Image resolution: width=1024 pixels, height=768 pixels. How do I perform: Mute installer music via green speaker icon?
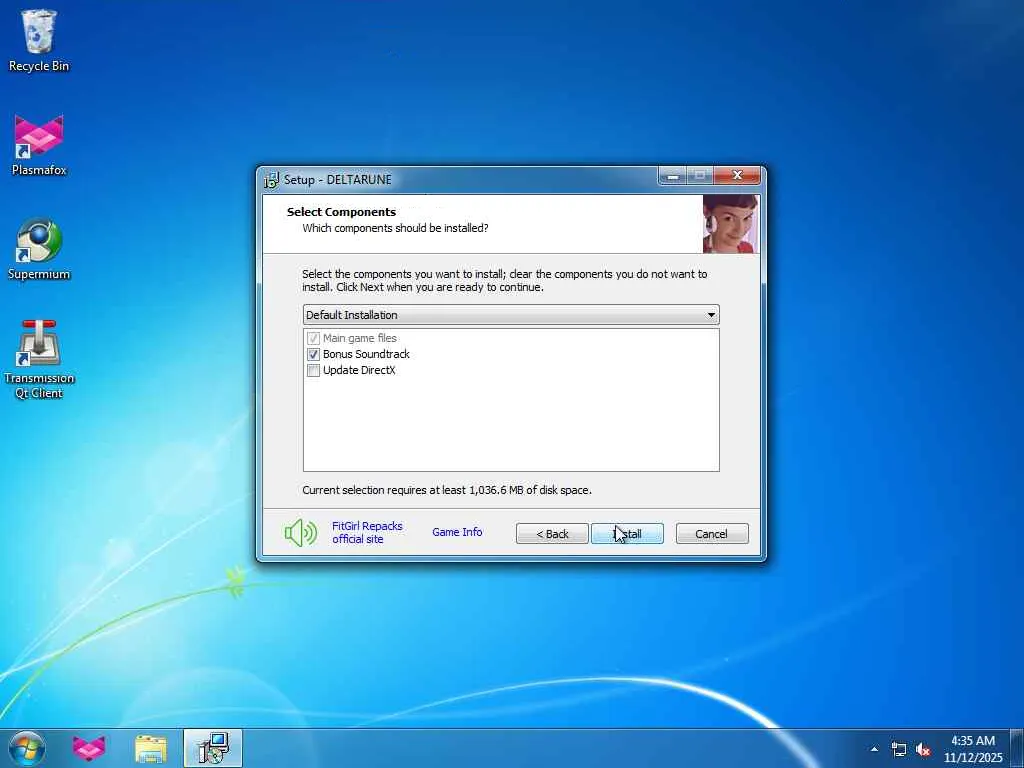point(301,534)
